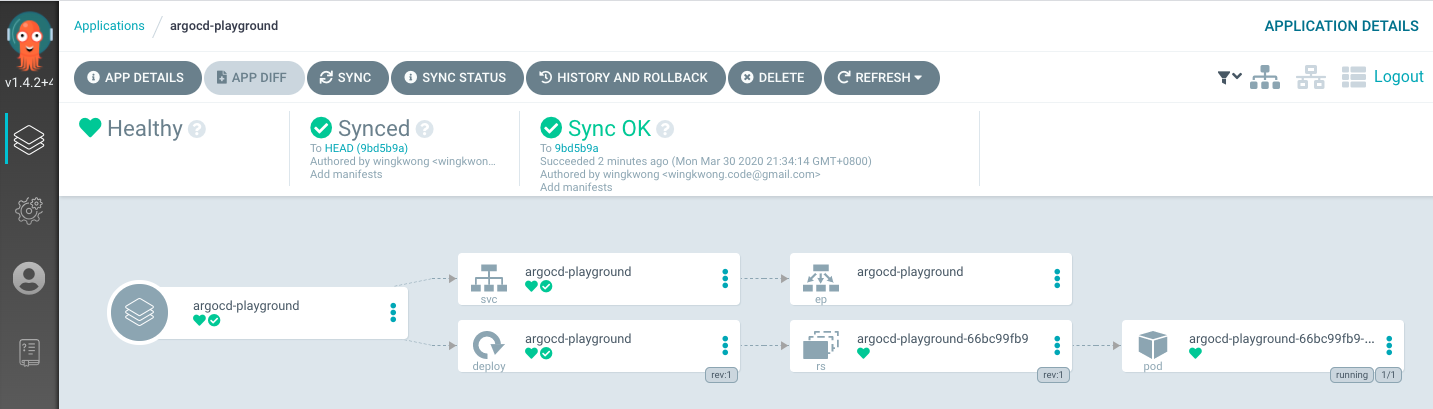Viewport: 1433px width, 409px height.
Task: Open HISTORY AND ROLLBACK
Action: point(624,77)
